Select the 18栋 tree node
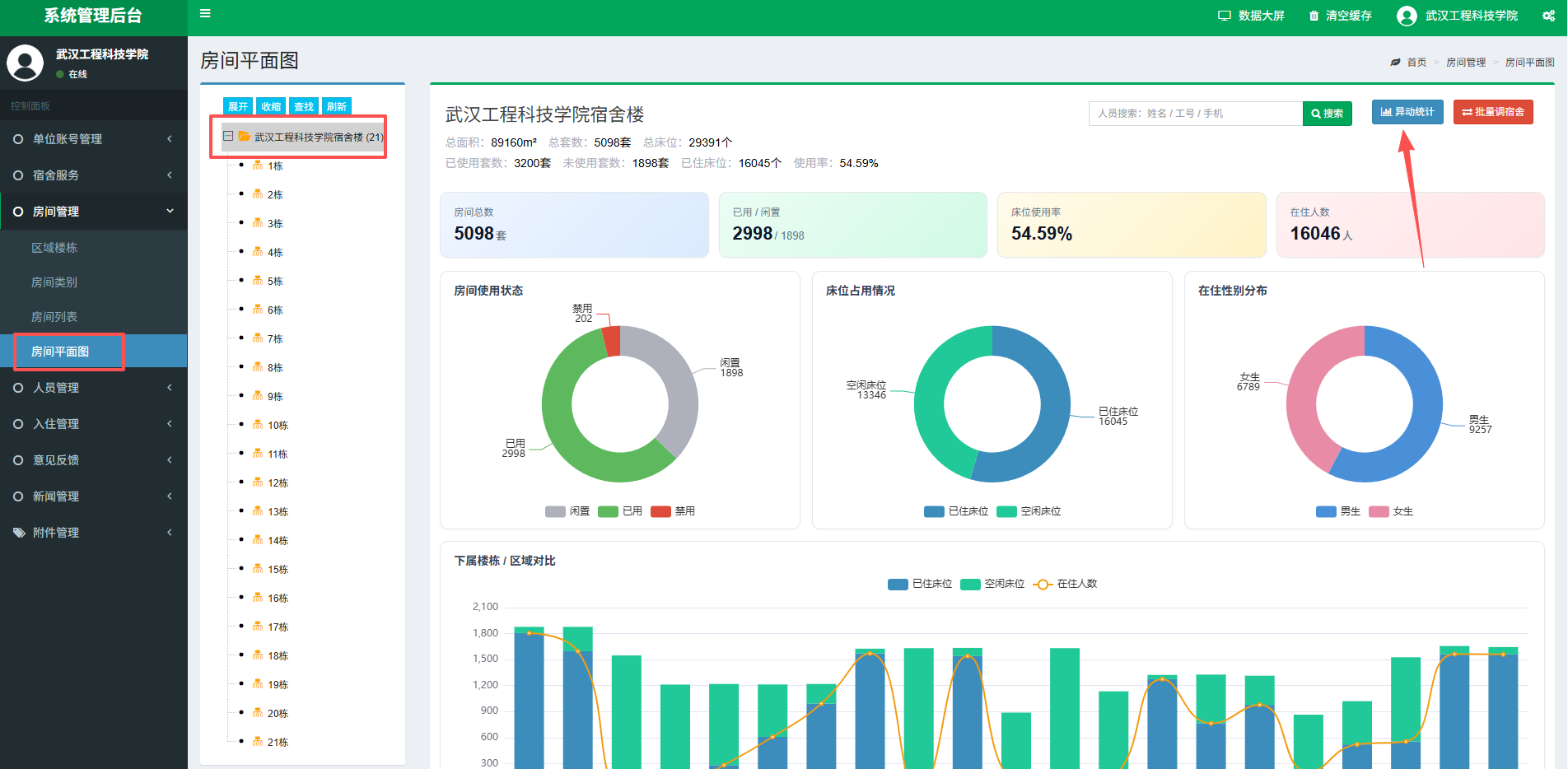This screenshot has height=769, width=1568. tap(278, 656)
